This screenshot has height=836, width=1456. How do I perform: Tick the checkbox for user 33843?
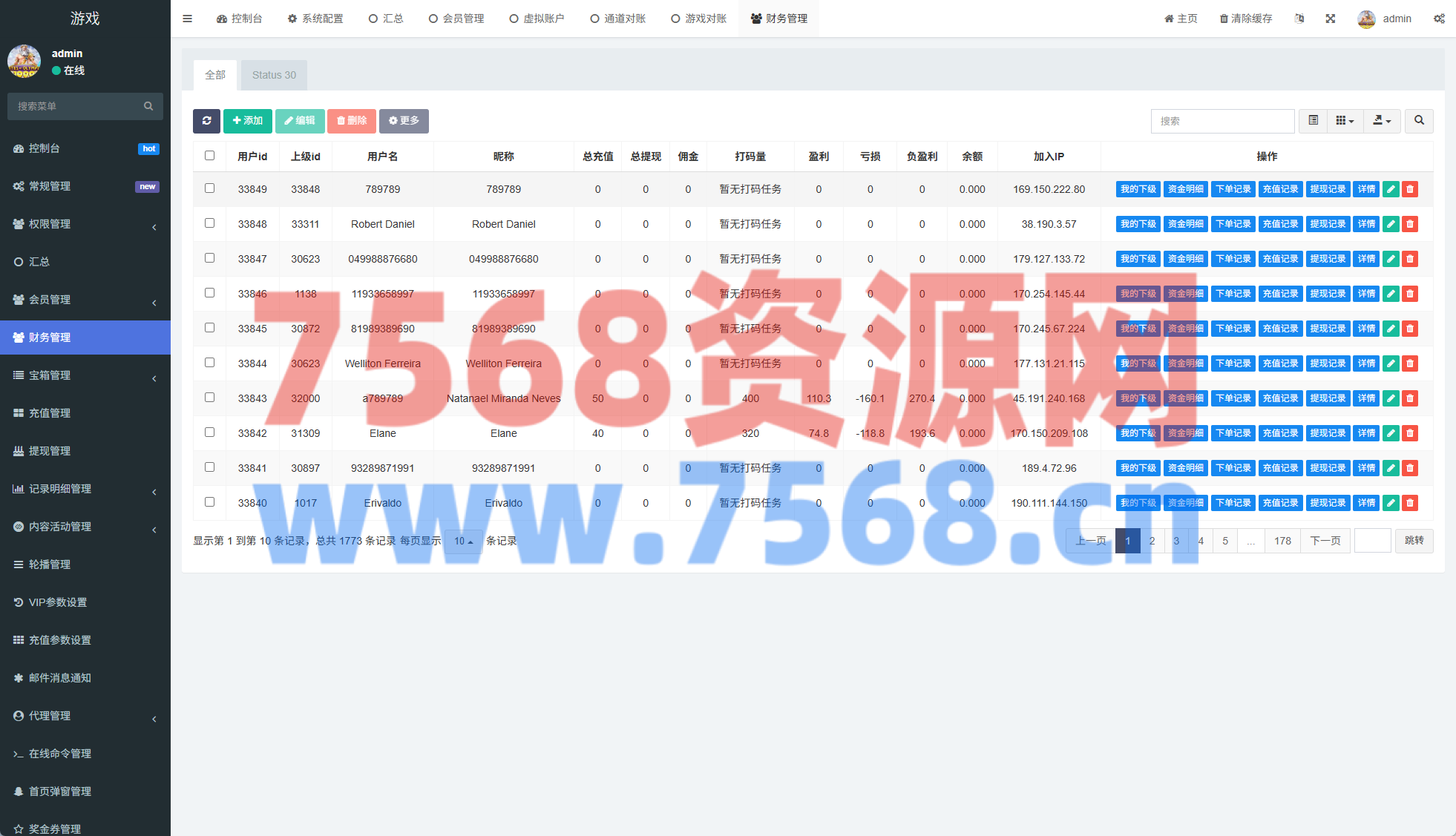209,398
